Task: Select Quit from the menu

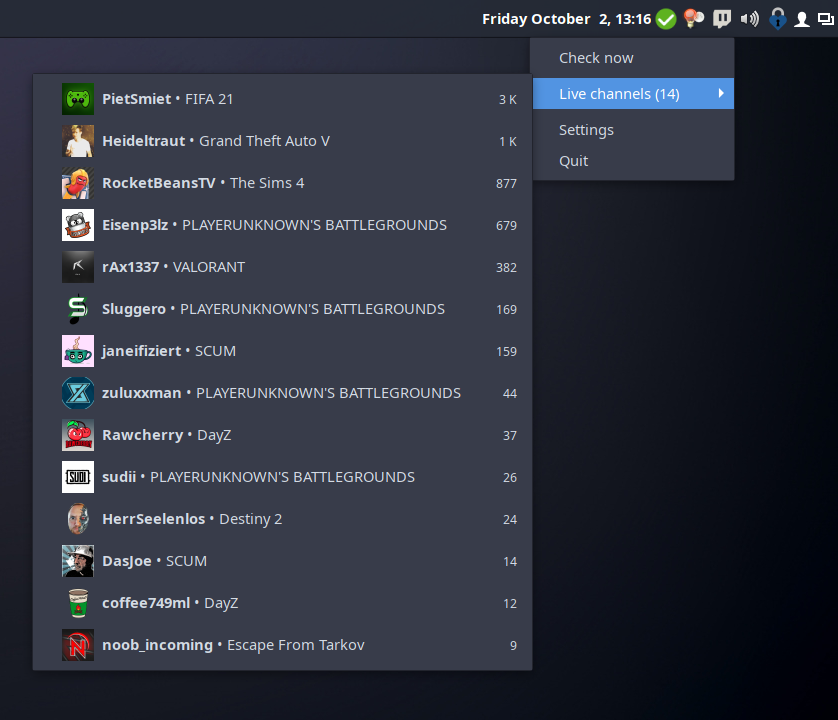Action: coord(575,160)
